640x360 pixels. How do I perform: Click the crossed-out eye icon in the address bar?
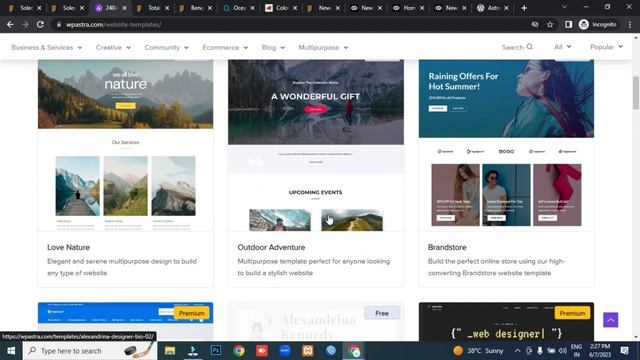point(535,24)
